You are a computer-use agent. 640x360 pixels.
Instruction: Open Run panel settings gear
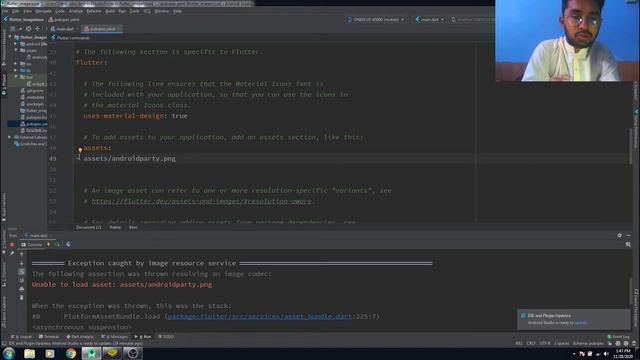point(620,236)
